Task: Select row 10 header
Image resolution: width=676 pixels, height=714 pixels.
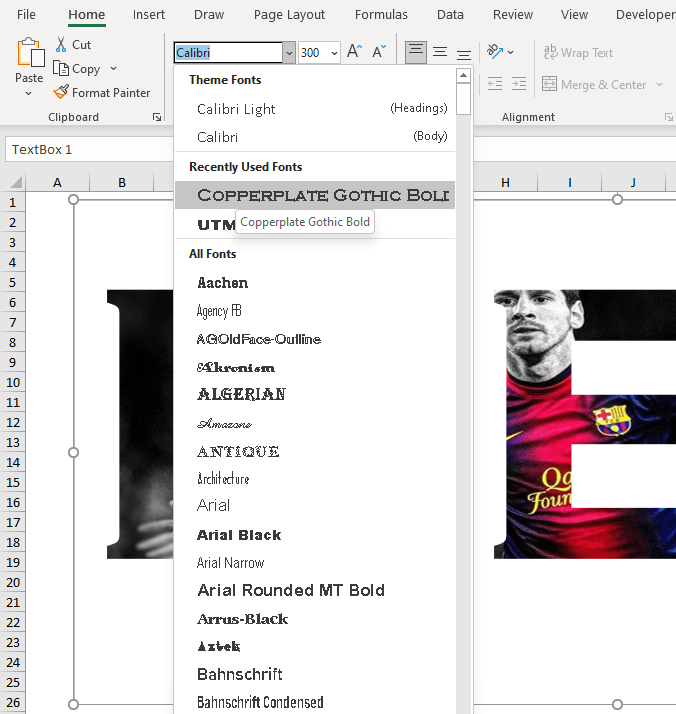Action: (13, 382)
